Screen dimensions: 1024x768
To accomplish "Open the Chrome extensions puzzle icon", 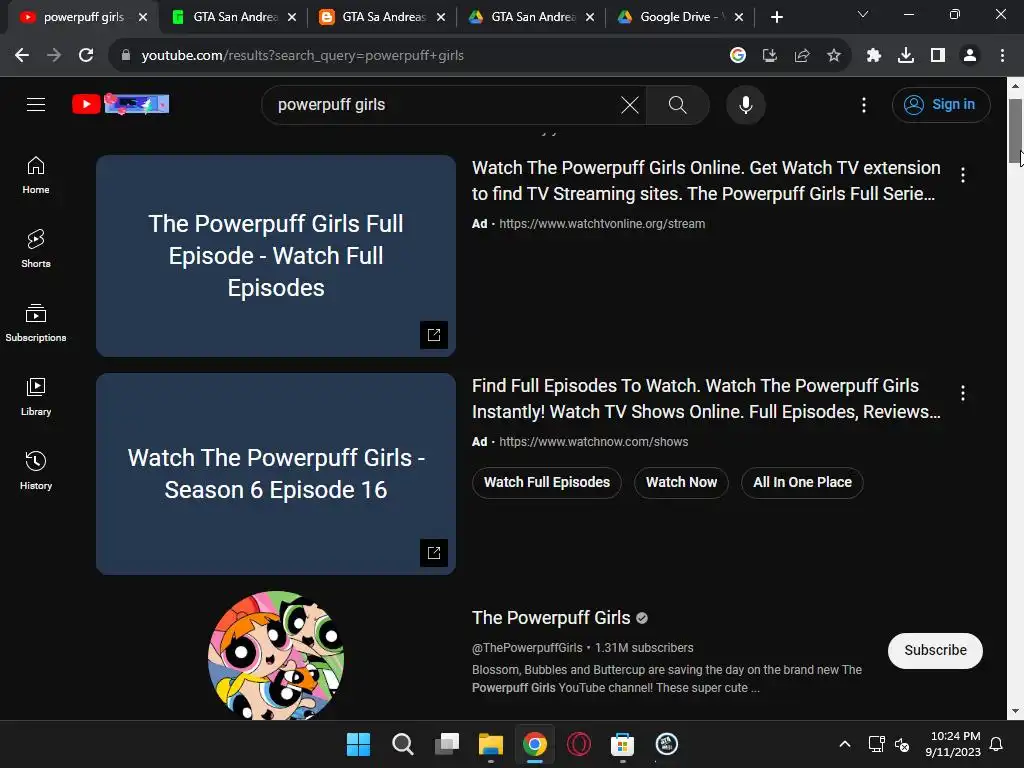I will click(874, 56).
